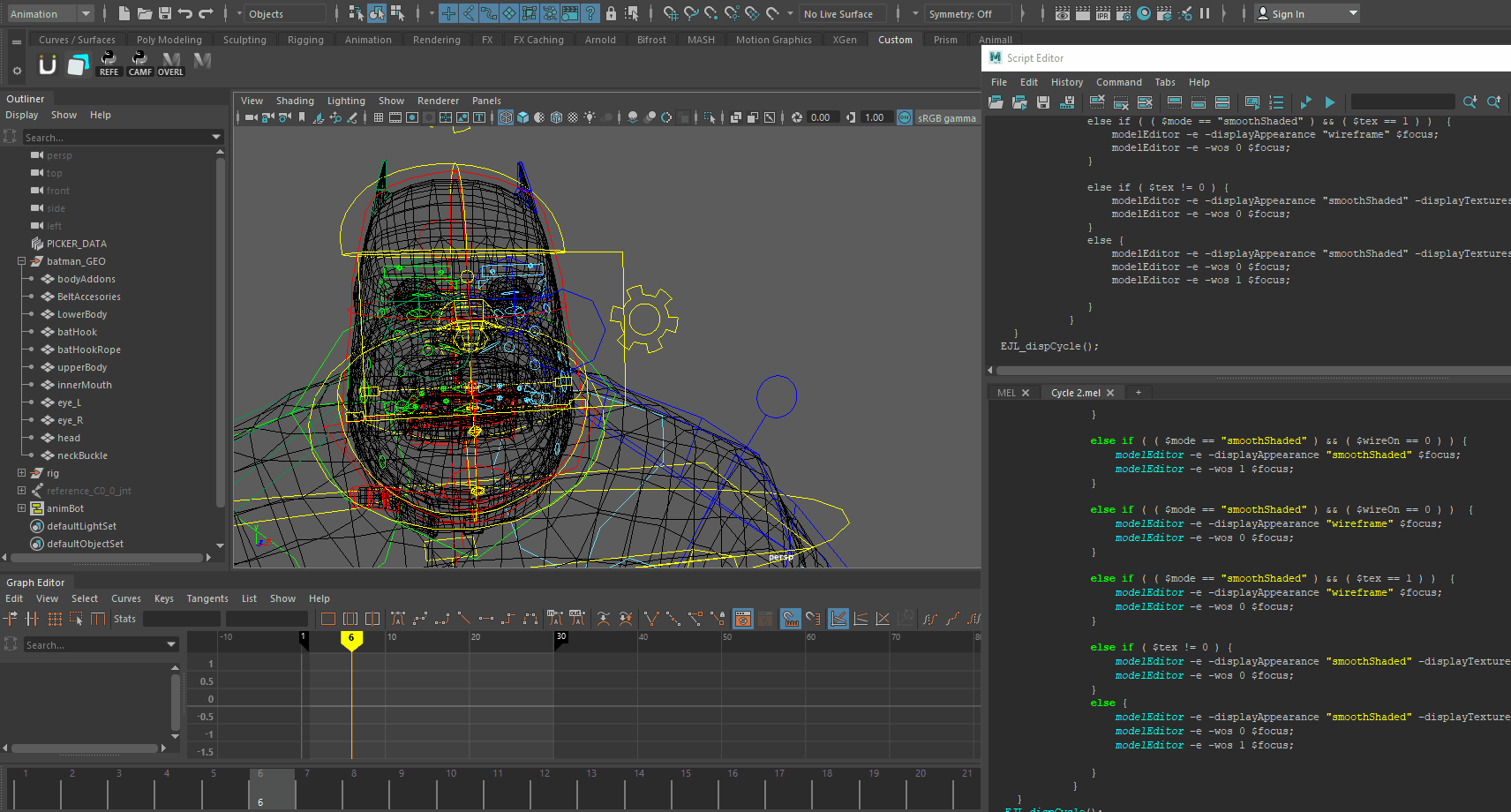Viewport: 1511px width, 812px height.
Task: Open the Command menu in Script Editor
Action: [1118, 81]
